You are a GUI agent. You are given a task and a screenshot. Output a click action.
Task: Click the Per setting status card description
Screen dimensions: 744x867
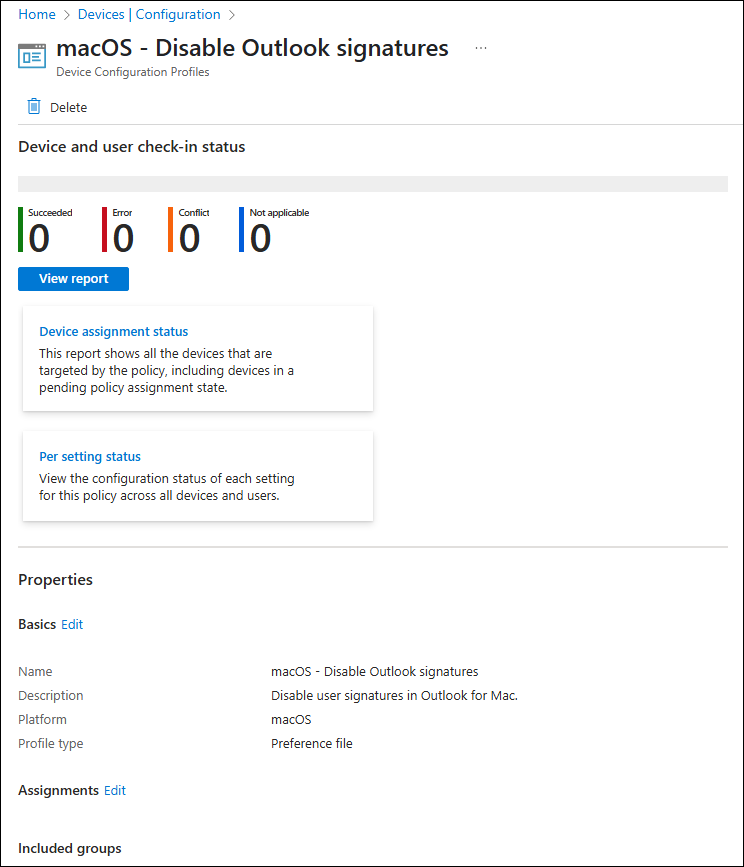[x=167, y=487]
